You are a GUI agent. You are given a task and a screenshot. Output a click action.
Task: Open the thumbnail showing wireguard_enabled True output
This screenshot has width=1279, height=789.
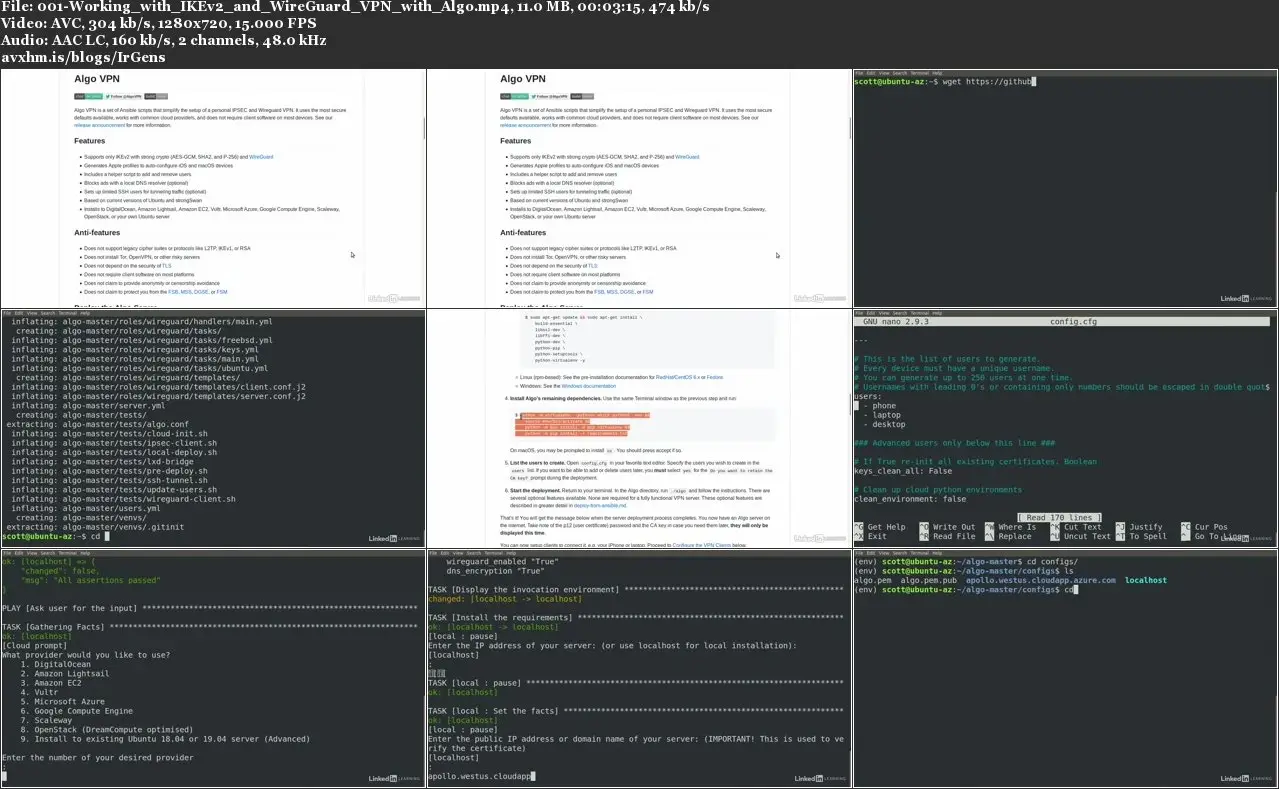(x=639, y=668)
